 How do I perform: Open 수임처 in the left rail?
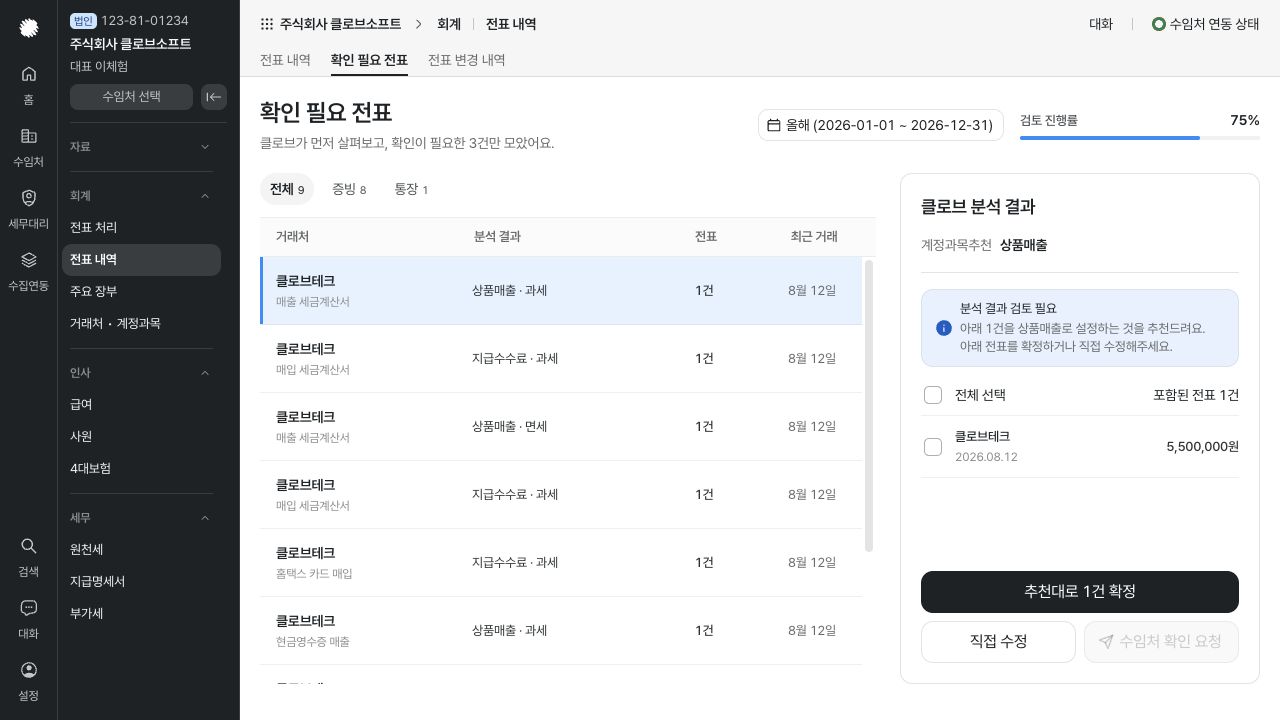pos(29,146)
